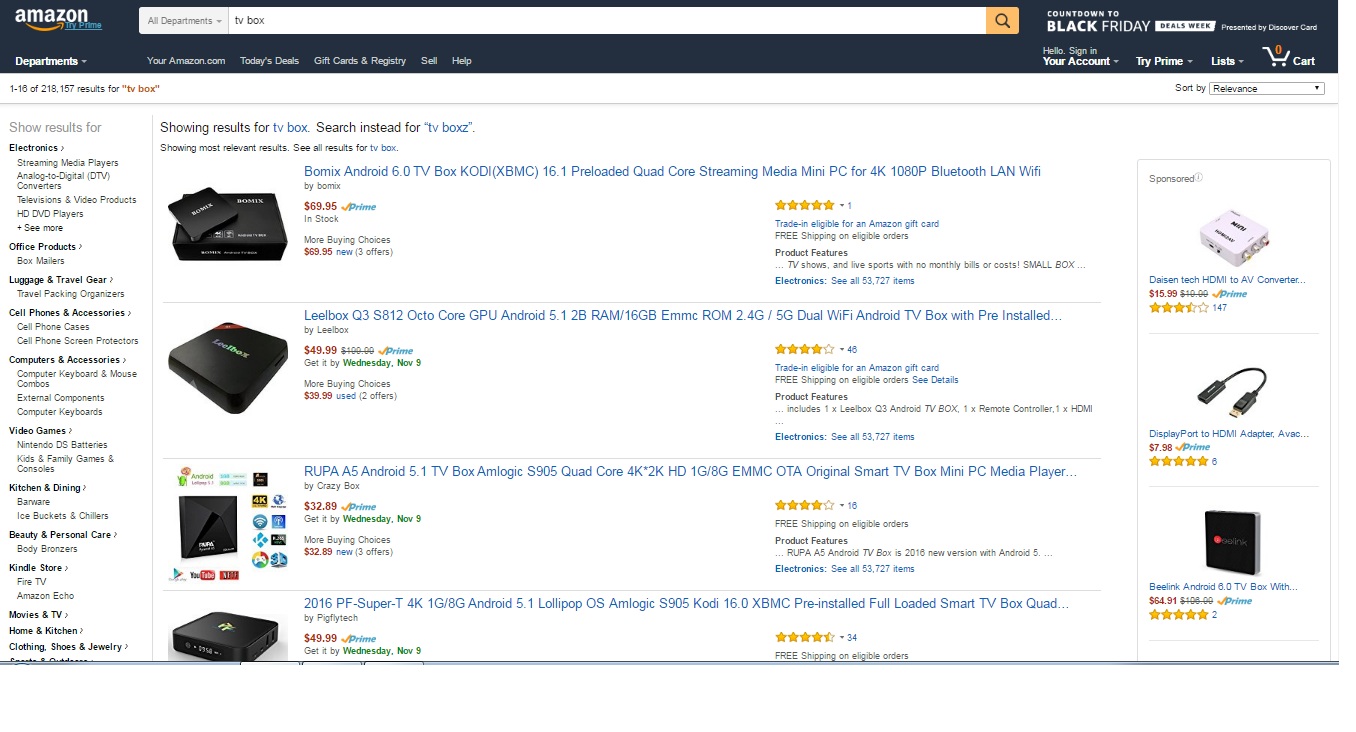Select Movies & TV category
The height and width of the screenshot is (732, 1356).
[38, 615]
